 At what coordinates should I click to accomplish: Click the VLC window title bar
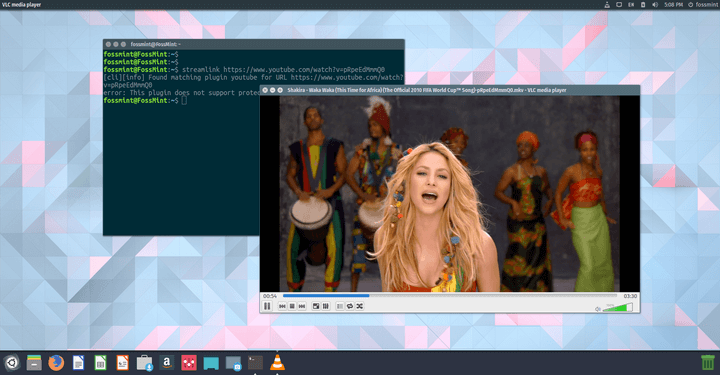[450, 90]
